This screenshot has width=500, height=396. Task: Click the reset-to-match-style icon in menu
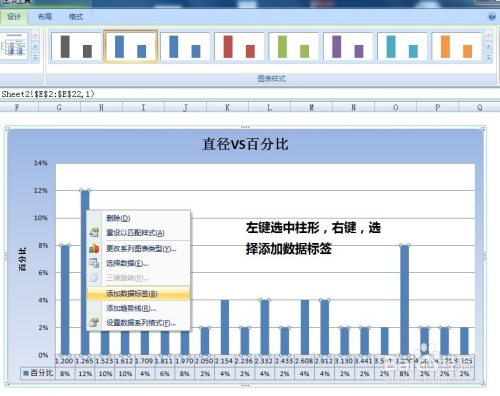coord(94,232)
